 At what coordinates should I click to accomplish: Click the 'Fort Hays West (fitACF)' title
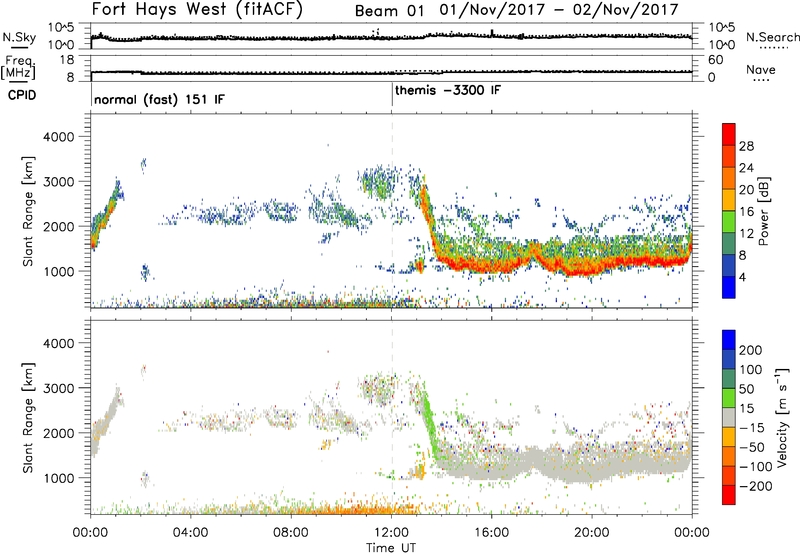tap(197, 10)
